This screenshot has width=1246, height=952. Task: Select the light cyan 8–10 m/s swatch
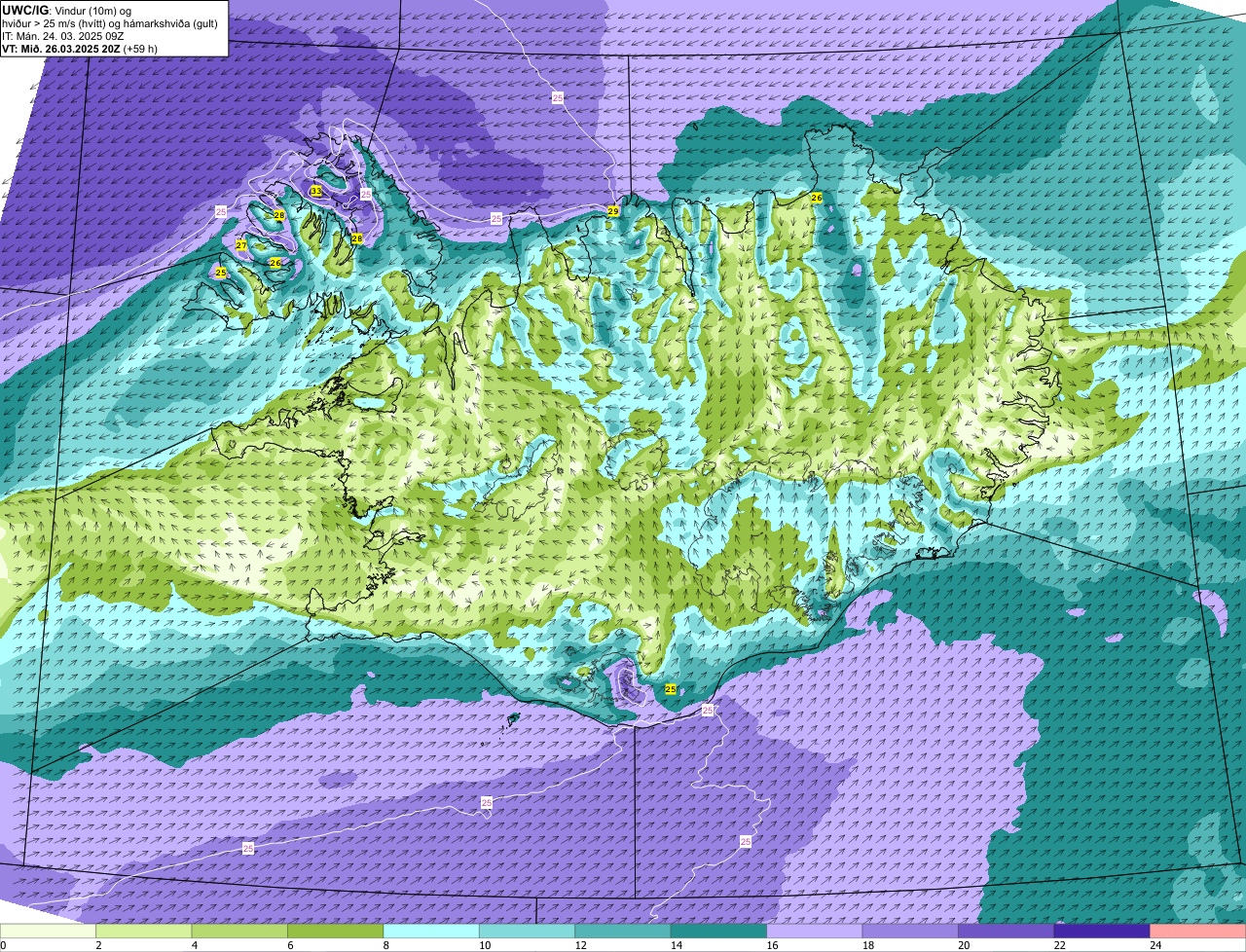click(431, 931)
